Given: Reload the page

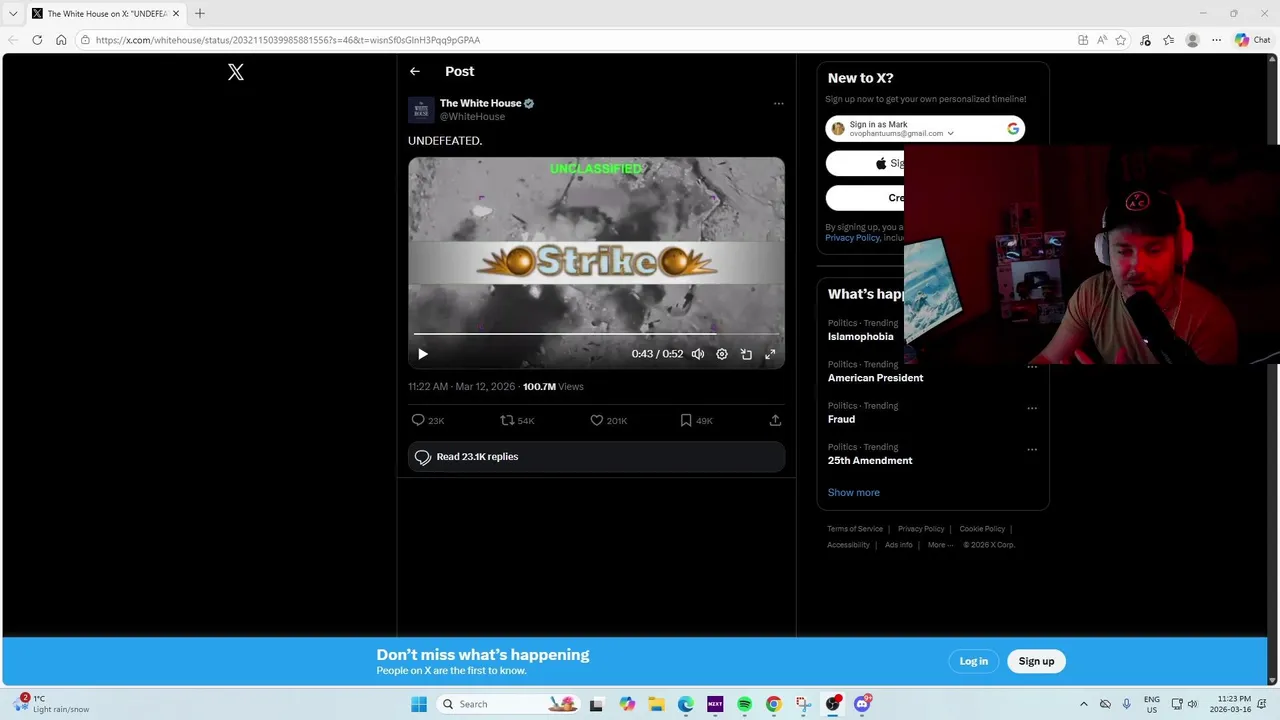Looking at the screenshot, I should 37,40.
